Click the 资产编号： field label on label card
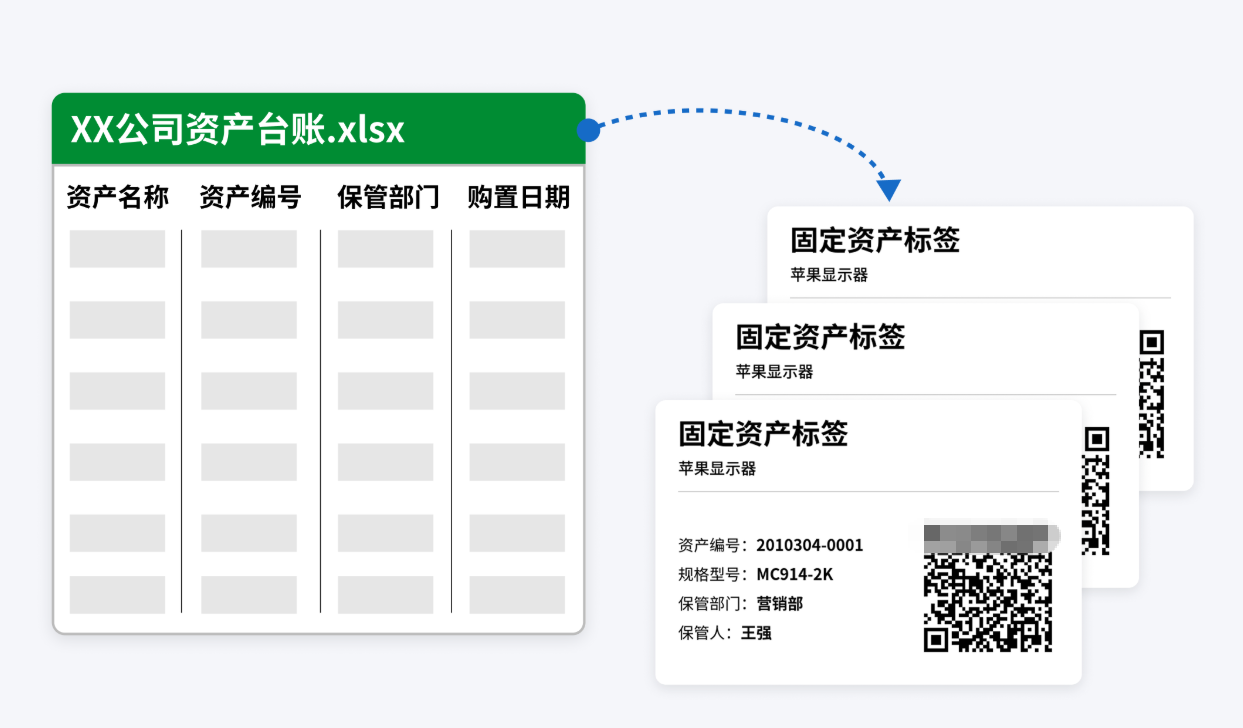The height and width of the screenshot is (728, 1243). (713, 545)
